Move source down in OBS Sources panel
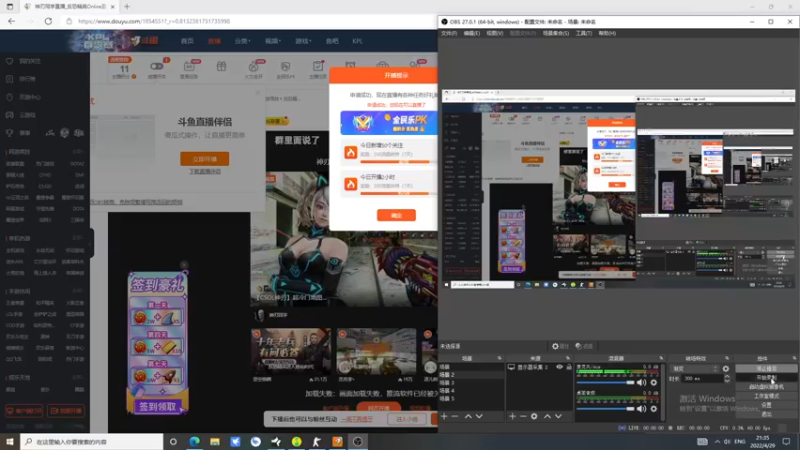 [558, 416]
